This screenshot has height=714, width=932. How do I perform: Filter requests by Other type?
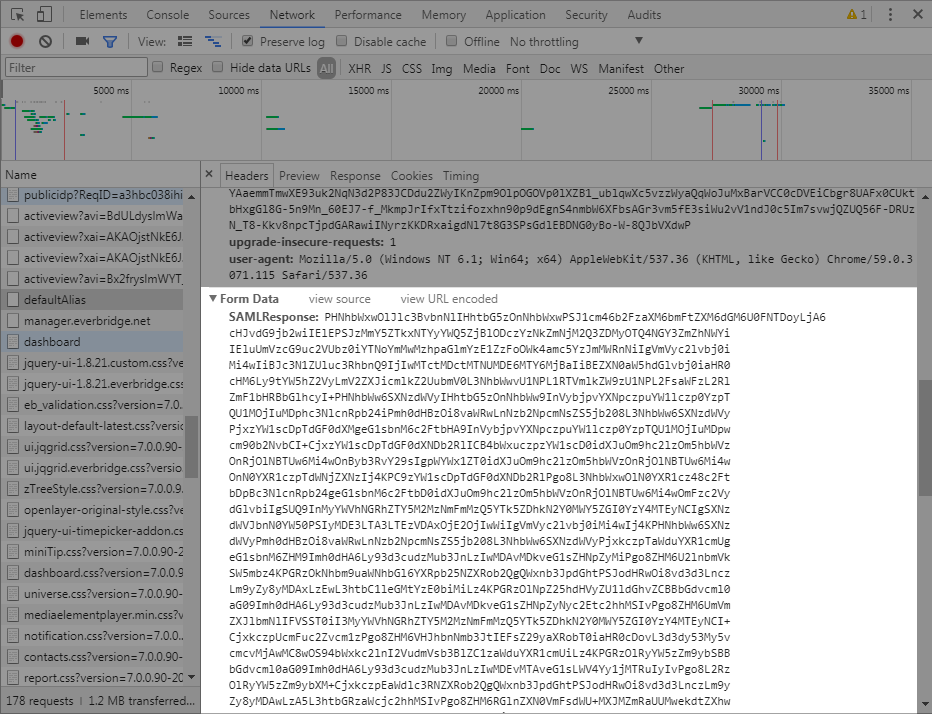(x=669, y=68)
